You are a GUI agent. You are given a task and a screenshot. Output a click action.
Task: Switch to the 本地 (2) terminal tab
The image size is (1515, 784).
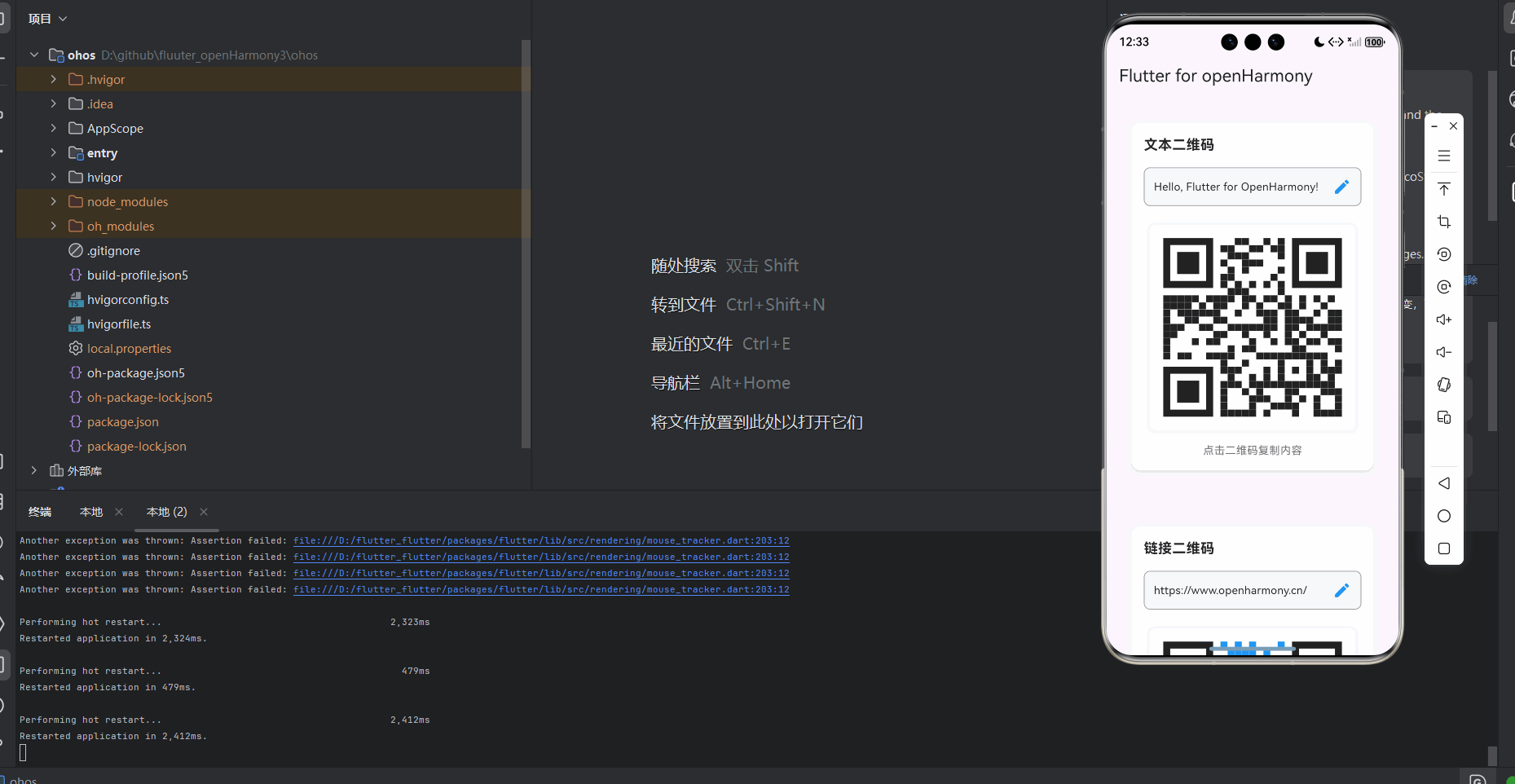point(166,512)
